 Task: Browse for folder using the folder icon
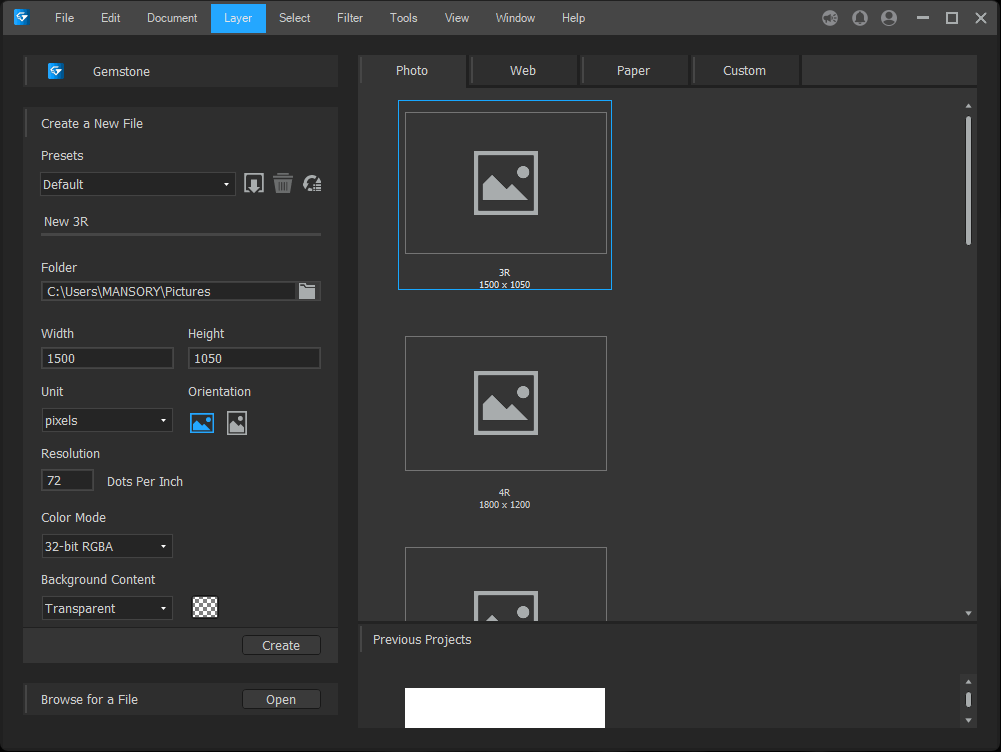(x=308, y=291)
